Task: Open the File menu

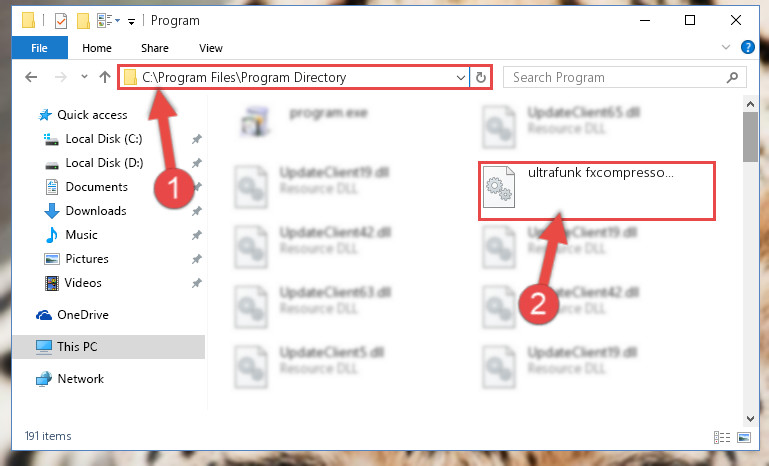Action: click(39, 48)
